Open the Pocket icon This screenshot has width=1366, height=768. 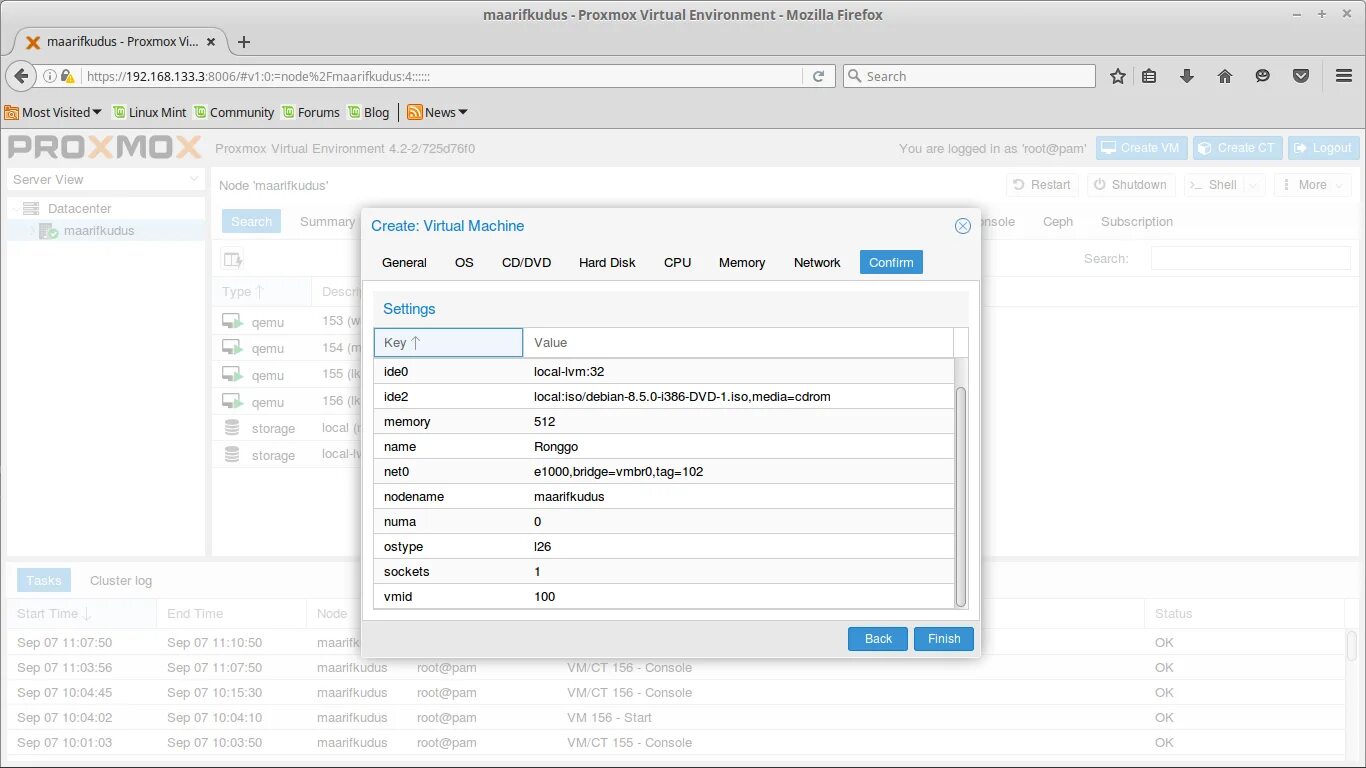click(x=1301, y=76)
